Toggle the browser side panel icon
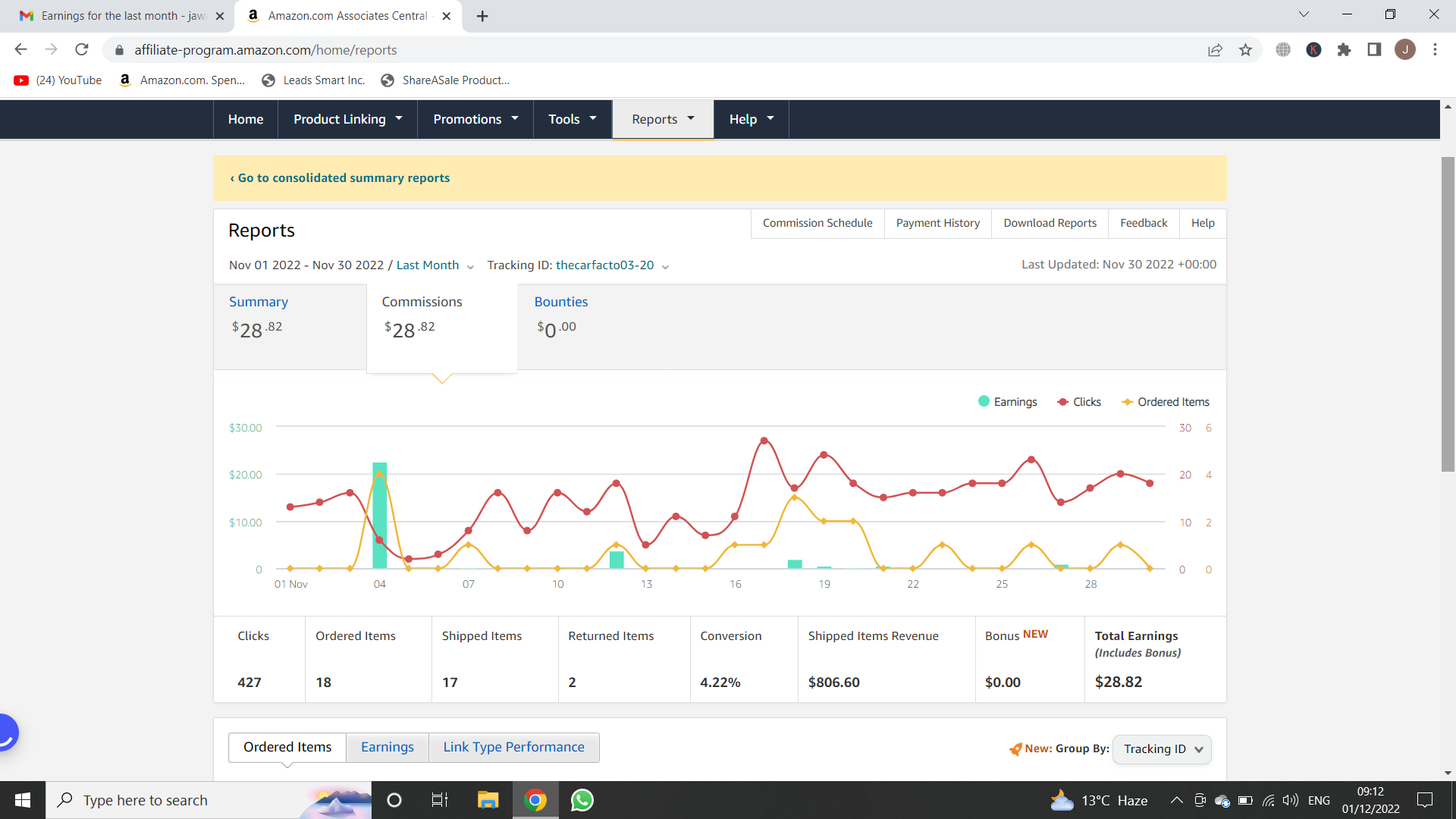This screenshot has height=819, width=1456. pos(1374,50)
